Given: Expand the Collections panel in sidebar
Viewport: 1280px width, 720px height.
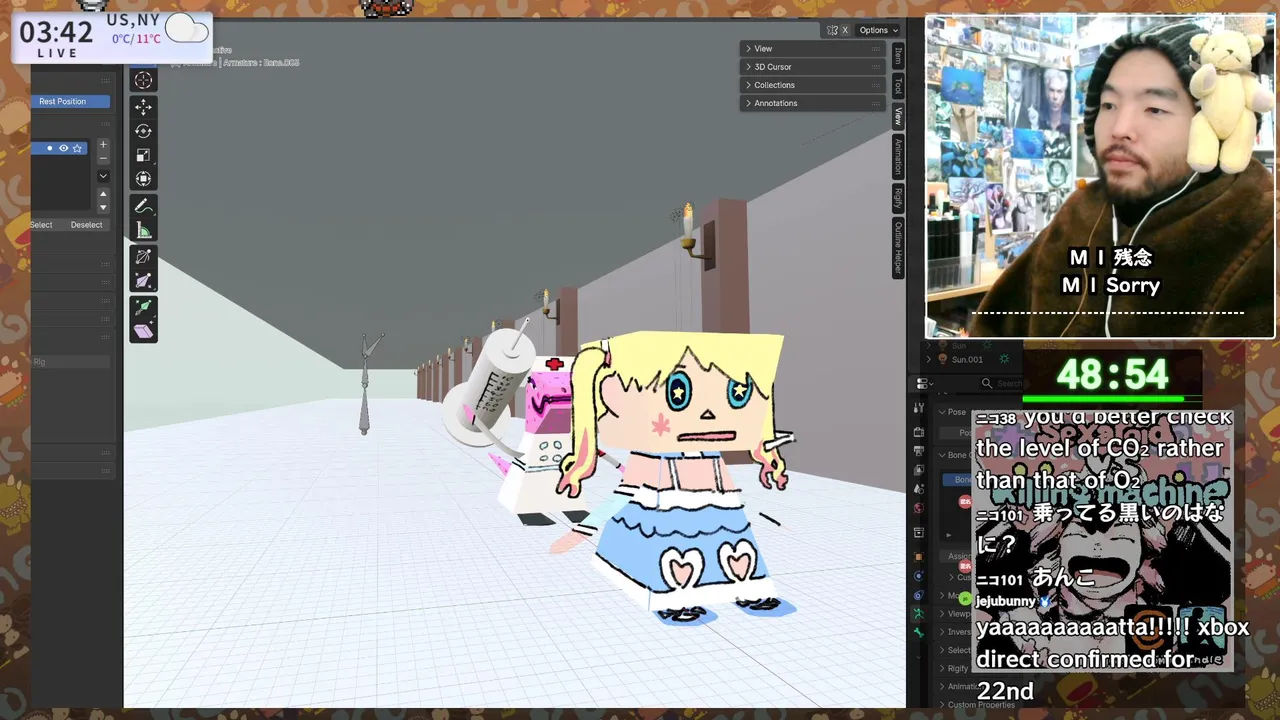Looking at the screenshot, I should (813, 85).
